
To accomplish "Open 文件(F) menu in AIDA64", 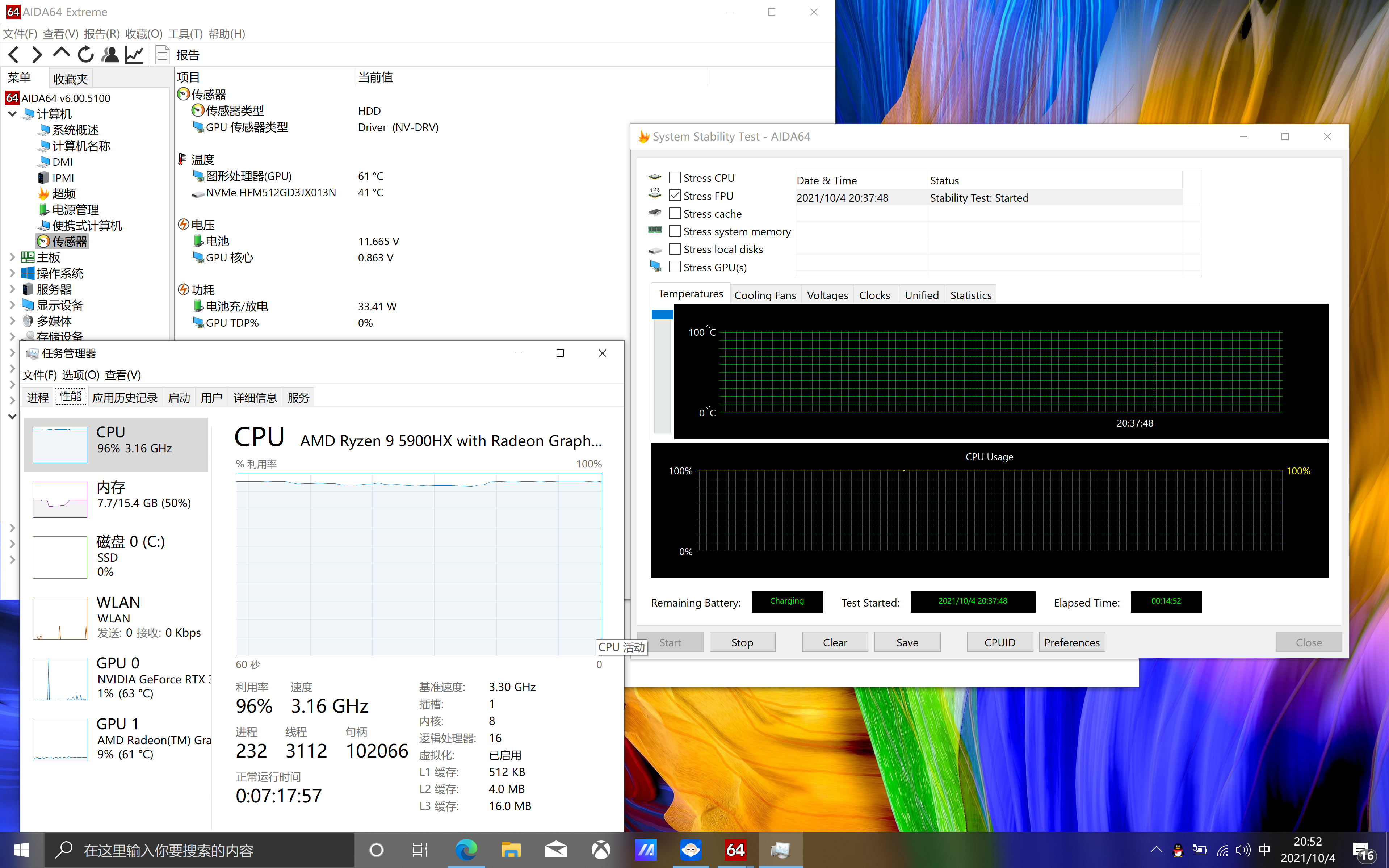I will pyautogui.click(x=20, y=34).
